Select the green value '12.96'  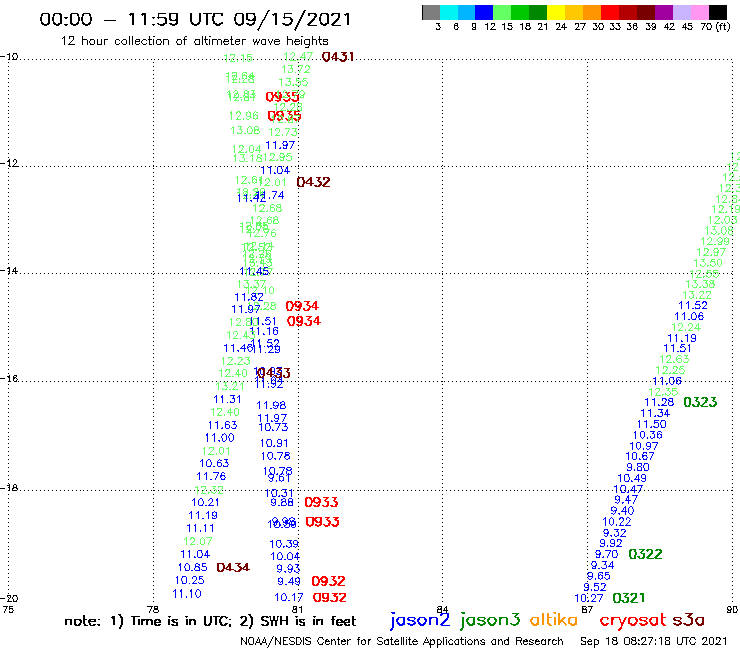coord(244,116)
